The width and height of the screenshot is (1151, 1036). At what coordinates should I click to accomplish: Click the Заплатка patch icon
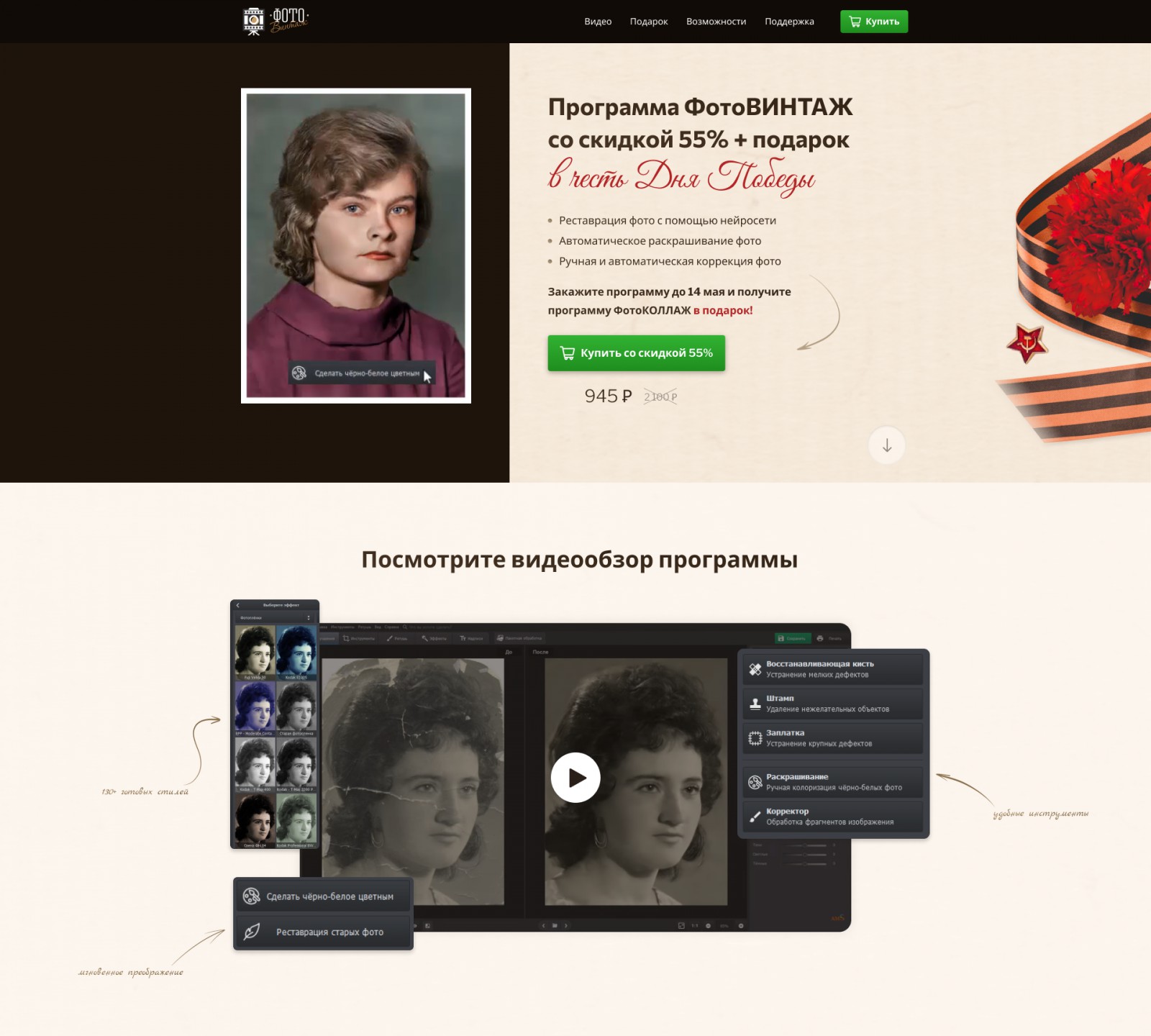point(755,738)
